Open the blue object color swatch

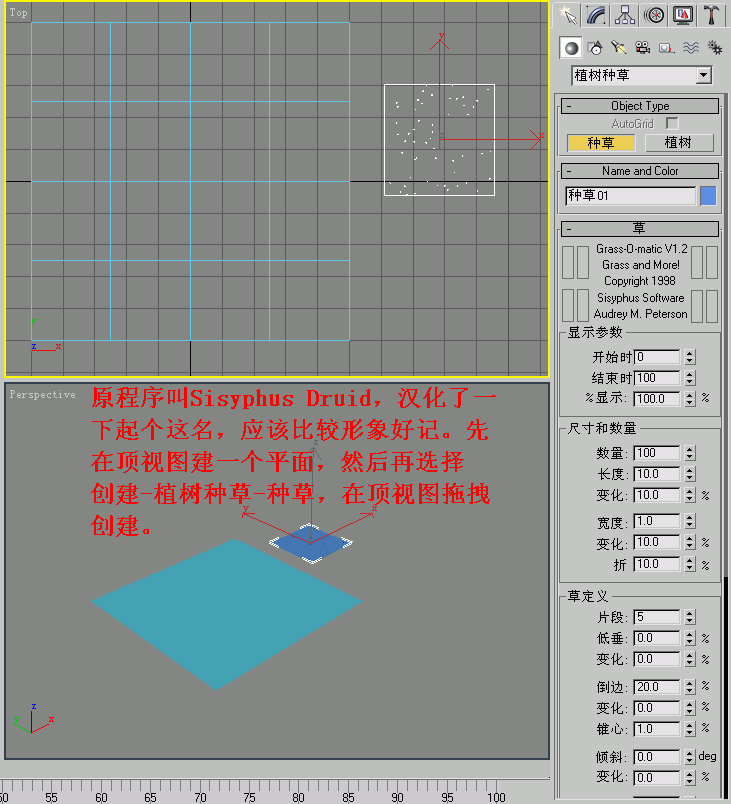coord(708,196)
